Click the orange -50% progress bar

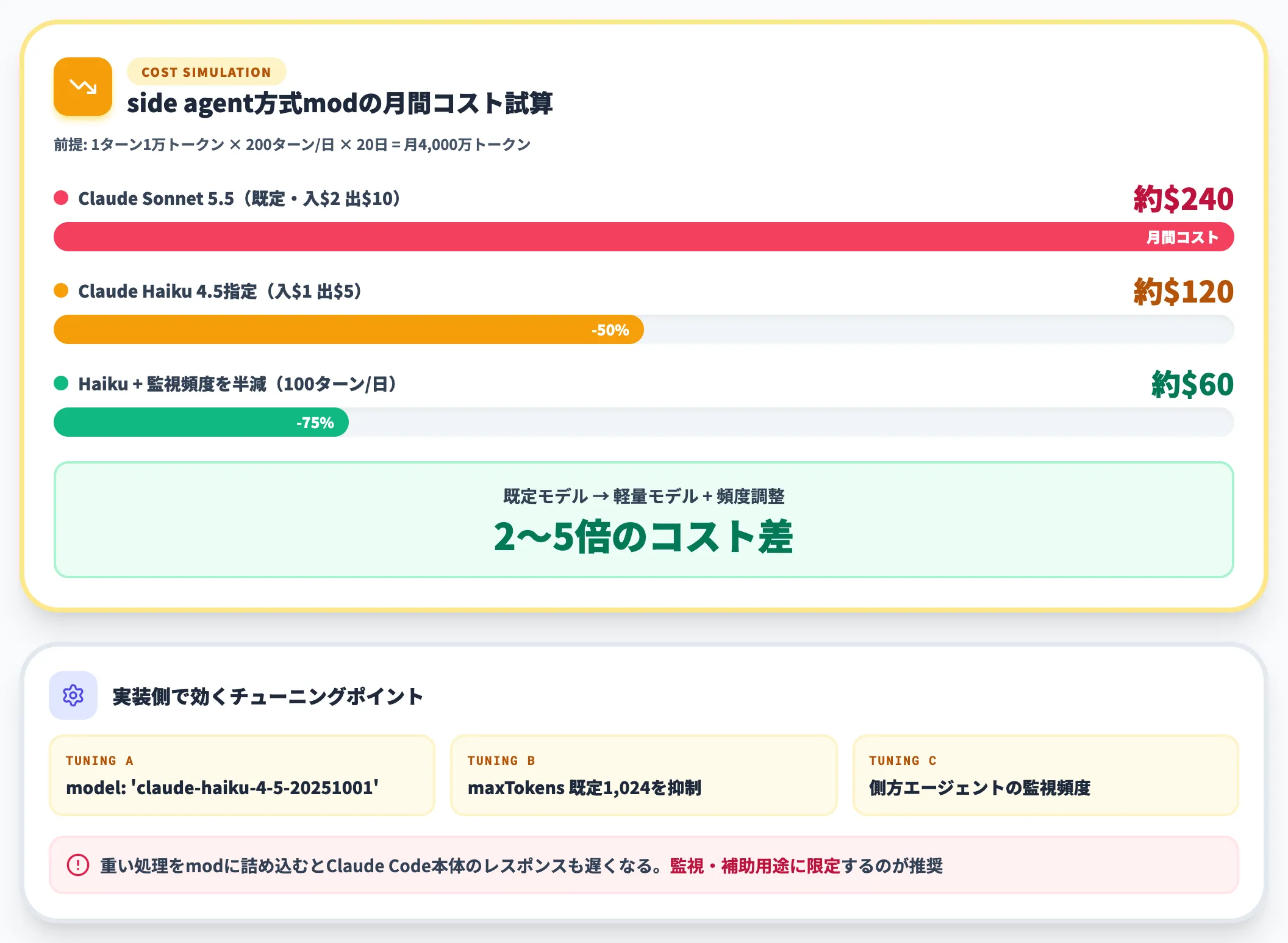coord(349,329)
